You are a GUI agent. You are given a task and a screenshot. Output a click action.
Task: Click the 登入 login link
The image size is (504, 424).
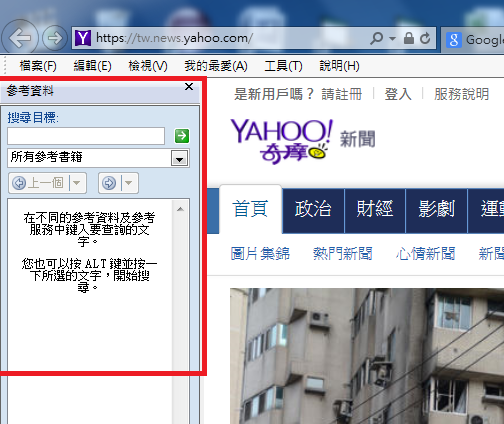point(398,94)
